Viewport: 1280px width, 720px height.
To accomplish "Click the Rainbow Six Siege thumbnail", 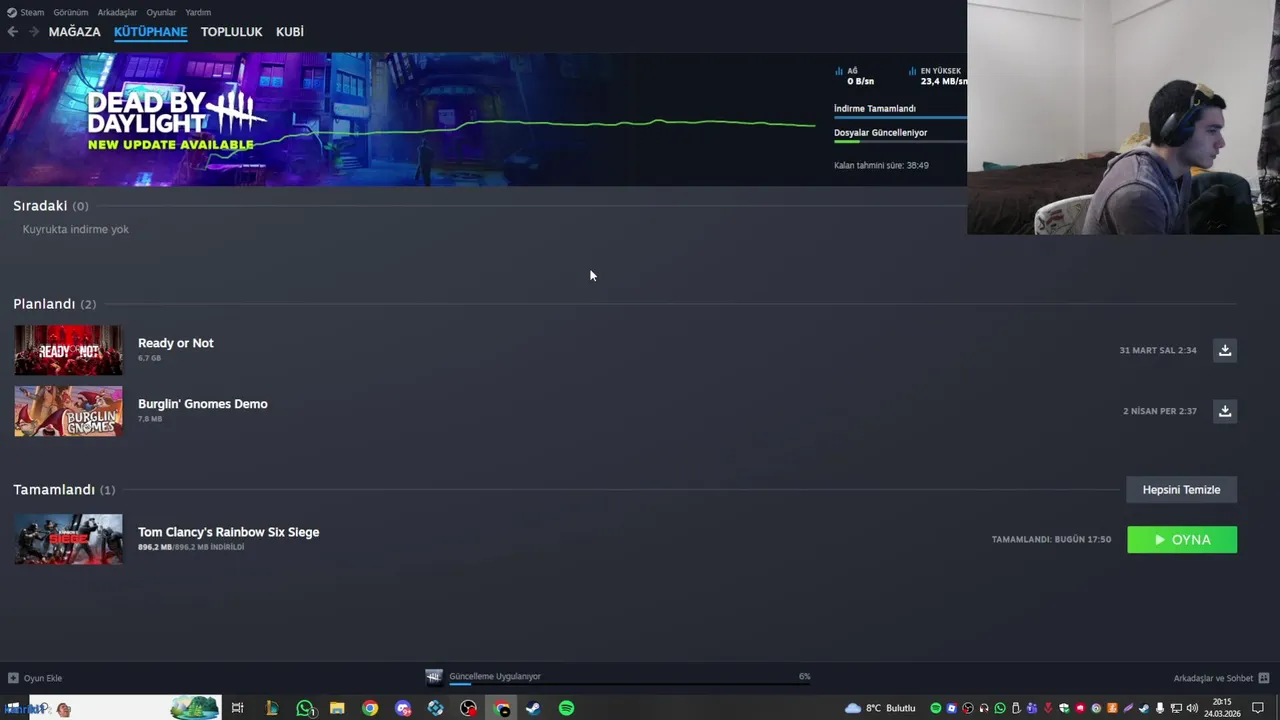I will point(68,539).
